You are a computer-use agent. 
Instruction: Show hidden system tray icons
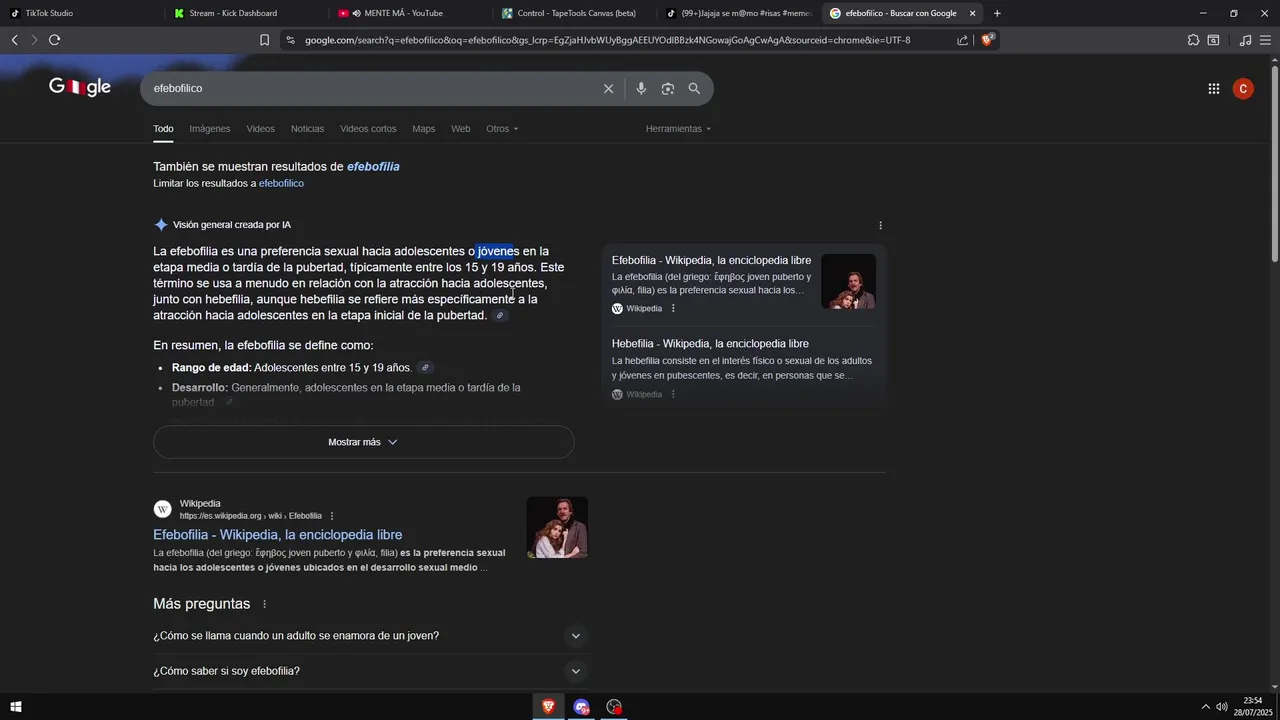(x=1205, y=707)
